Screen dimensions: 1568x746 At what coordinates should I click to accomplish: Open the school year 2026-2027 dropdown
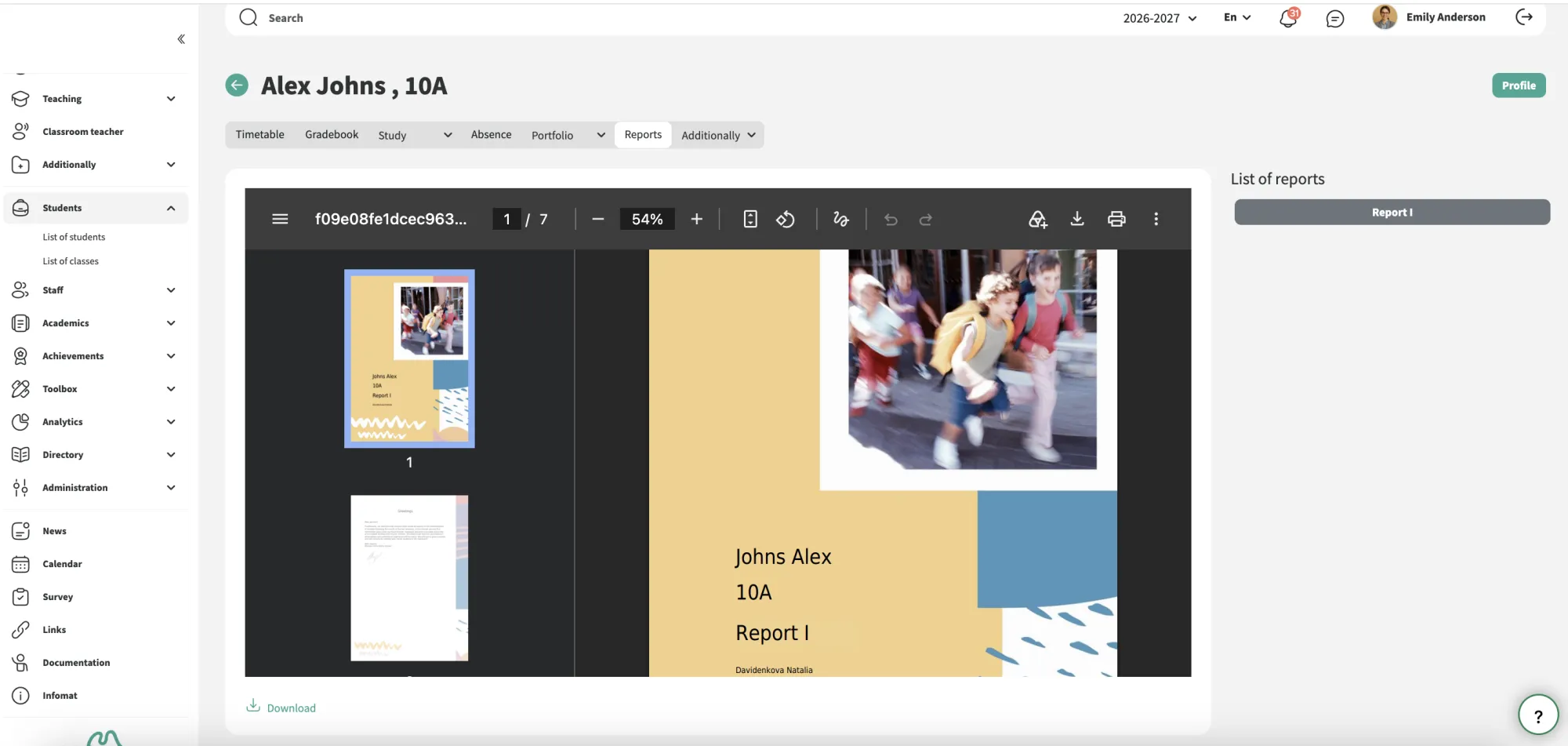(x=1160, y=18)
